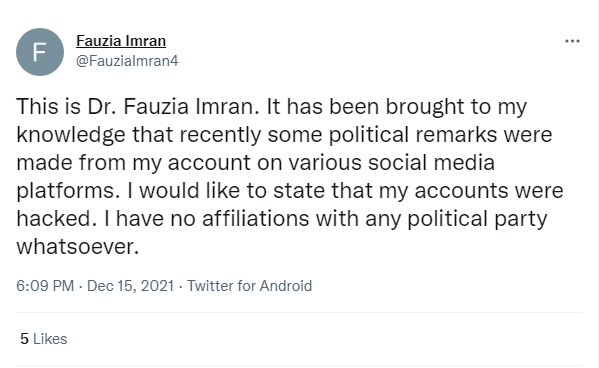Click the word 'affiliations' in the tweet
Image resolution: width=599 pixels, height=368 pixels.
255,219
